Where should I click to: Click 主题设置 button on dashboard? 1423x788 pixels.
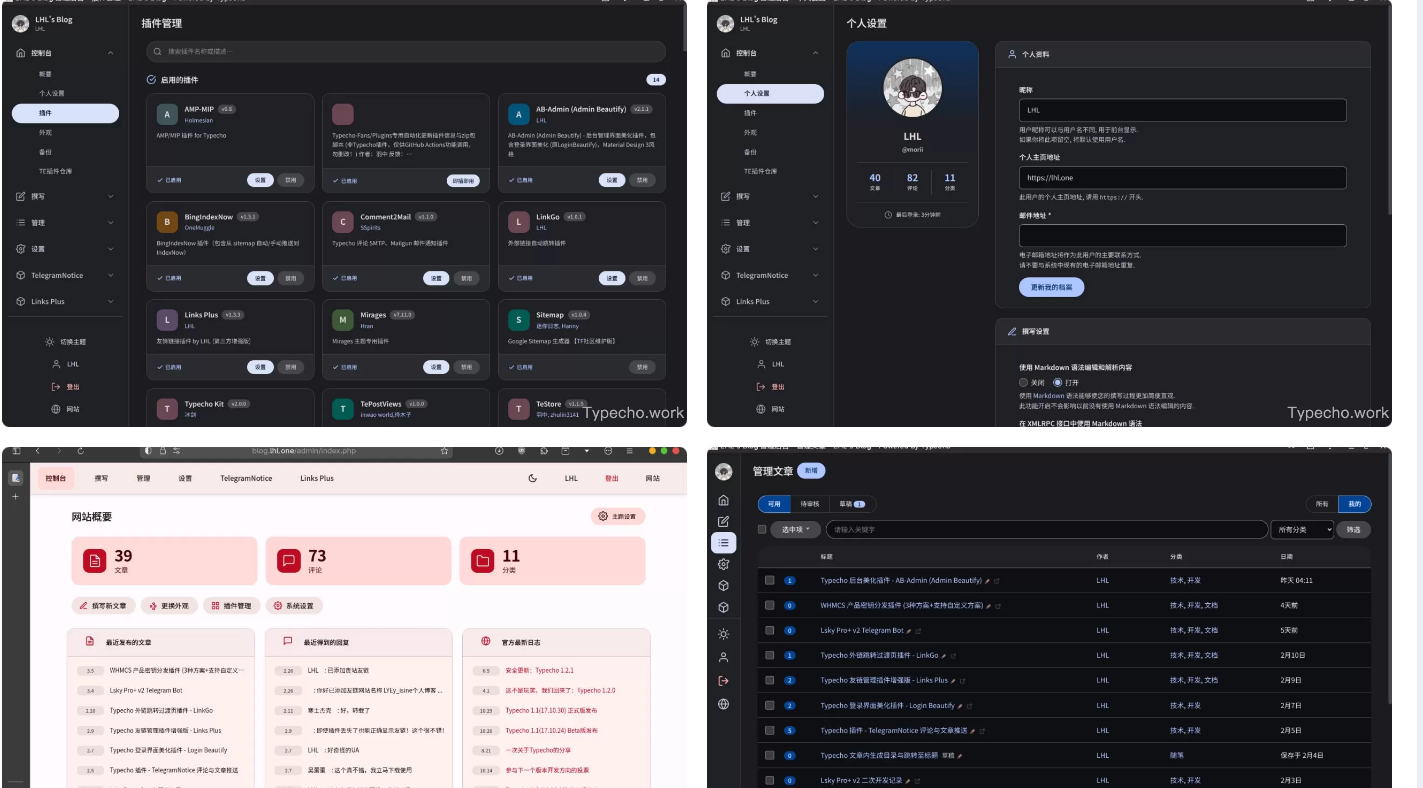(x=618, y=516)
